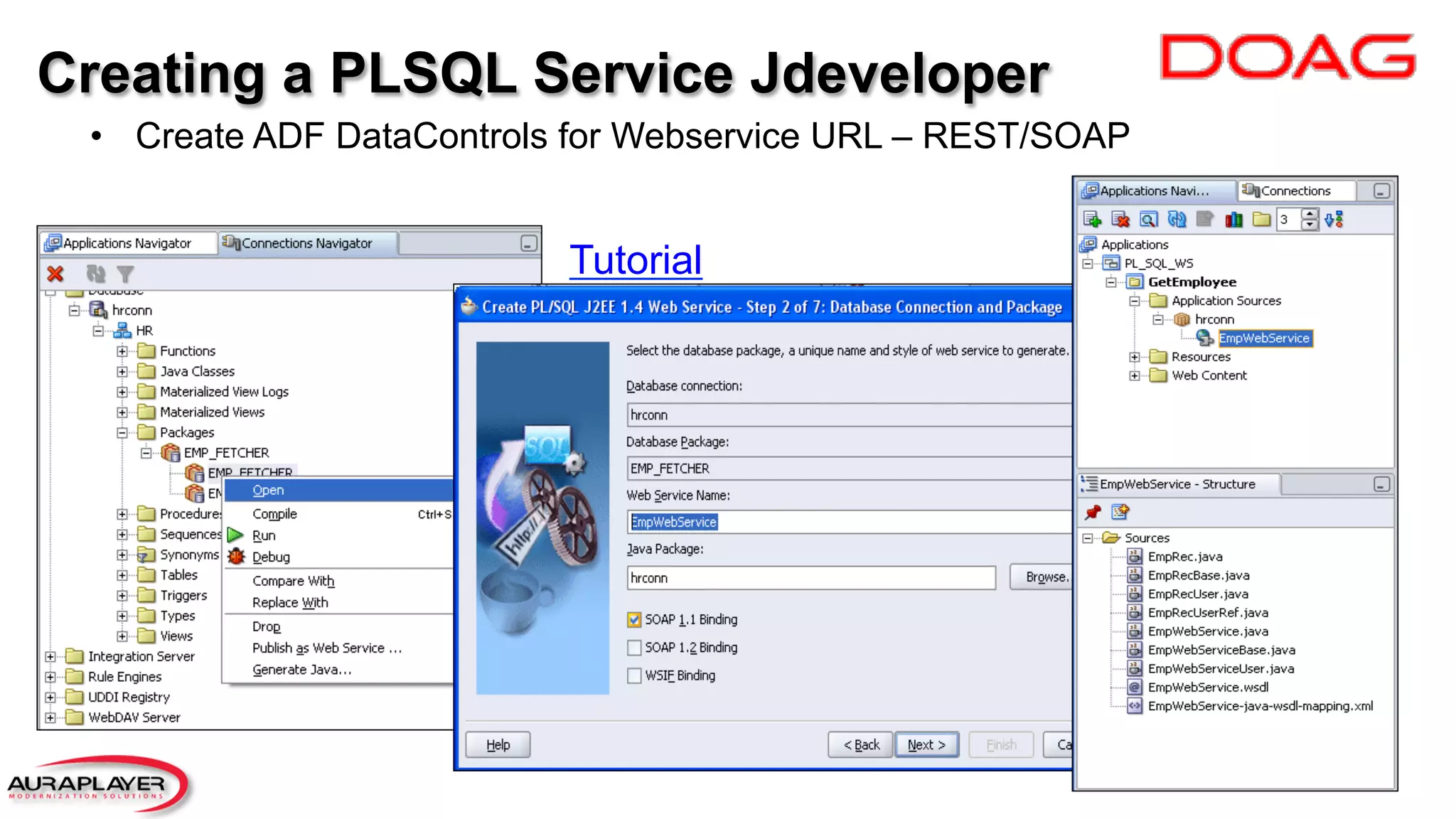Click the grey refresh icon in left navigator toolbar
Image resolution: width=1456 pixels, height=819 pixels.
95,274
